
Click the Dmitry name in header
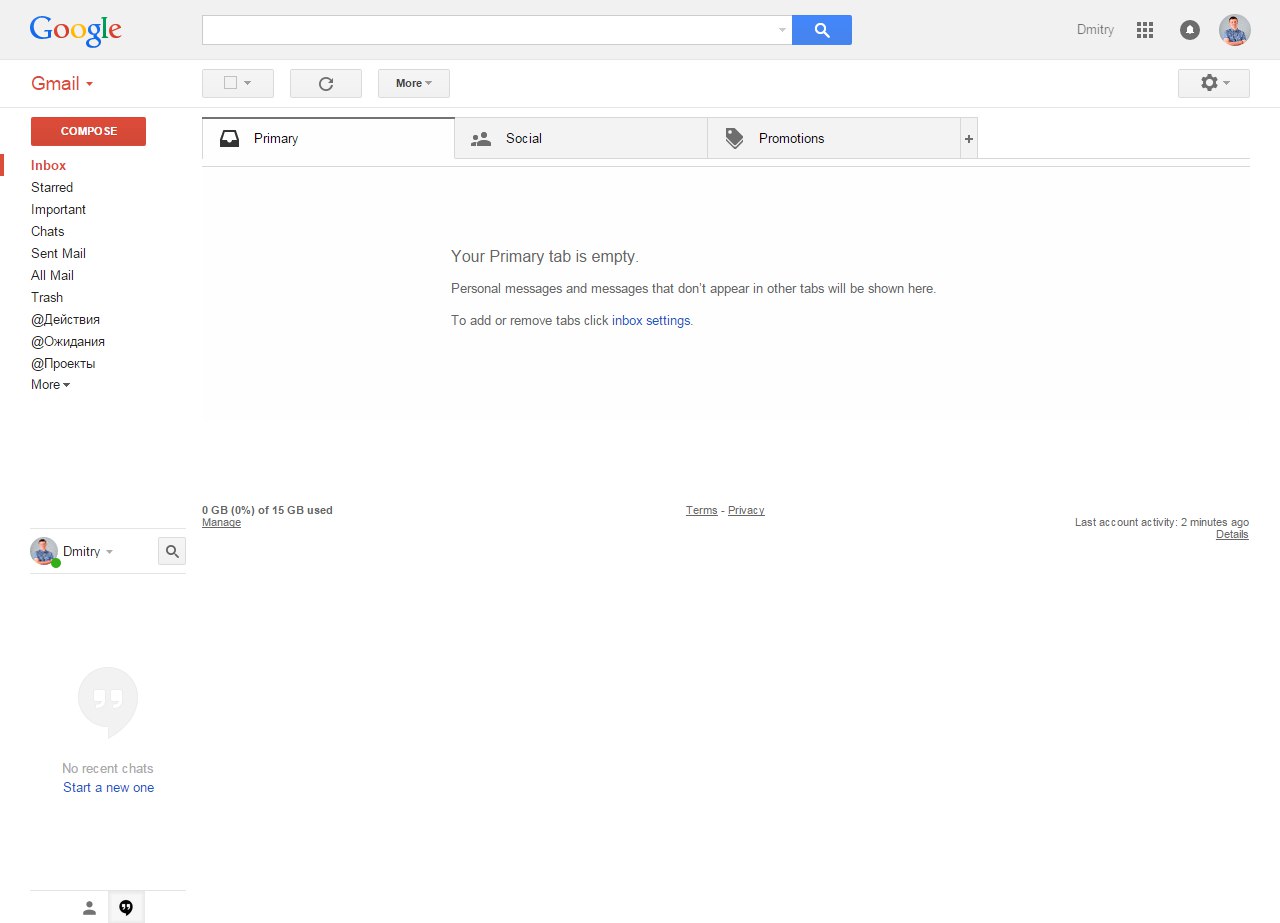pyautogui.click(x=1095, y=30)
